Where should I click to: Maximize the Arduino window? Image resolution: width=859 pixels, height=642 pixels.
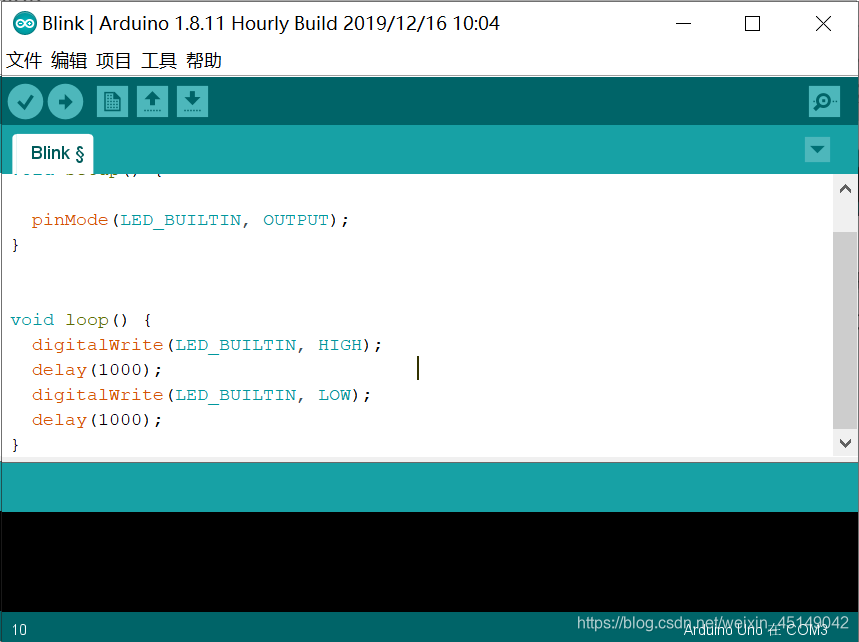coord(753,24)
